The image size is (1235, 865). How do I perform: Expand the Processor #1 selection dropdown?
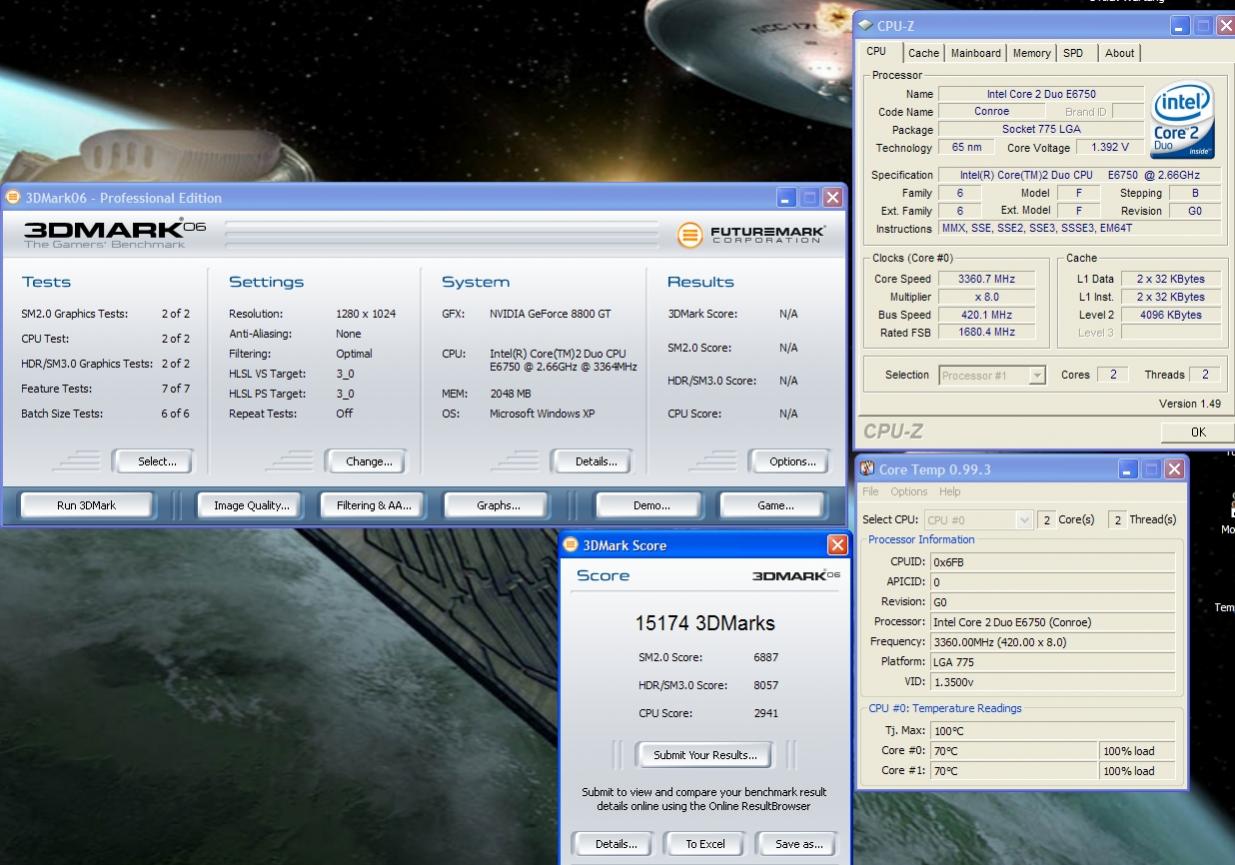(x=1037, y=376)
